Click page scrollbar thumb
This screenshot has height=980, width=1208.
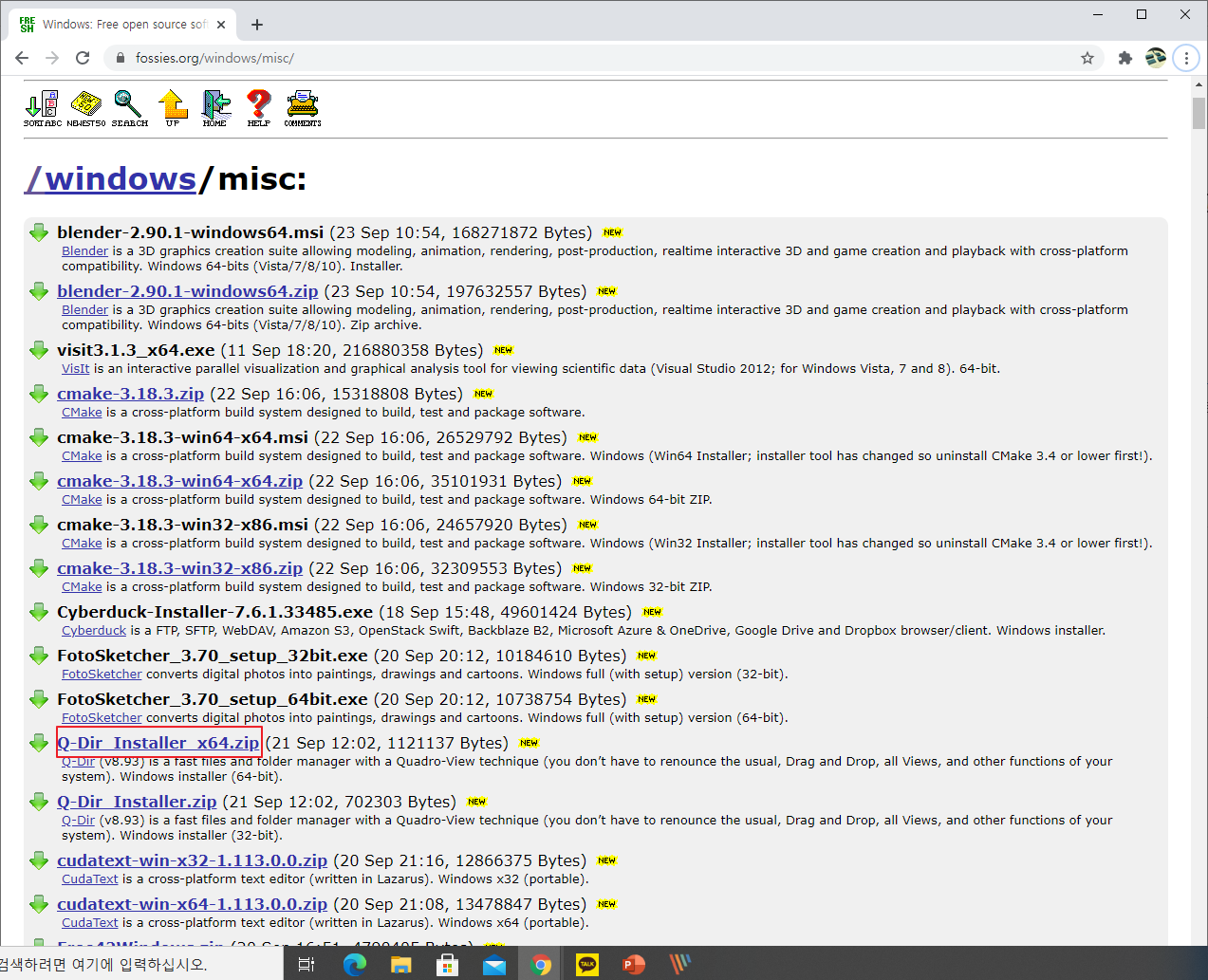click(1199, 114)
